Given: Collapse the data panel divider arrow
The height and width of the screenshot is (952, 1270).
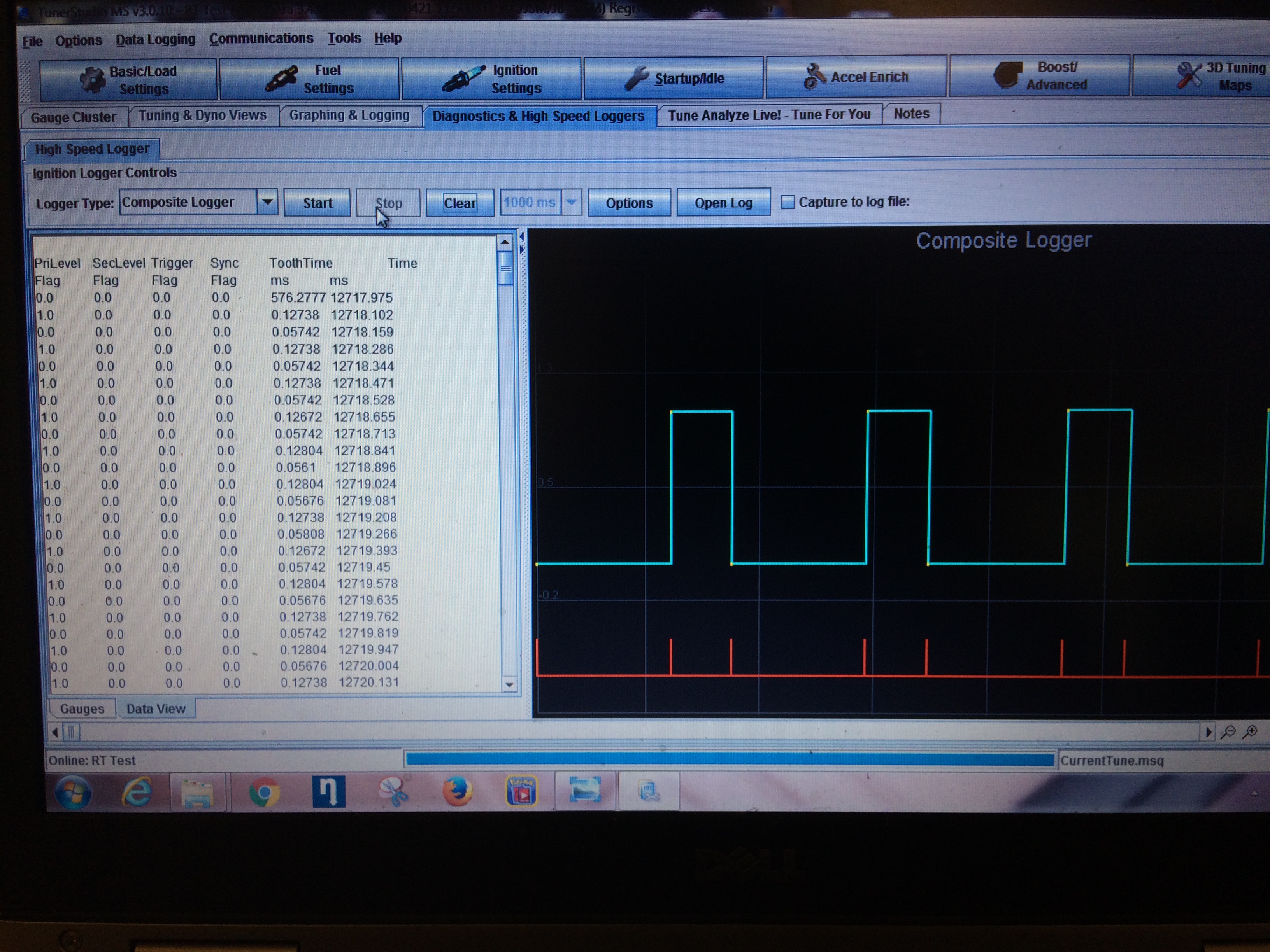Looking at the screenshot, I should tap(521, 236).
